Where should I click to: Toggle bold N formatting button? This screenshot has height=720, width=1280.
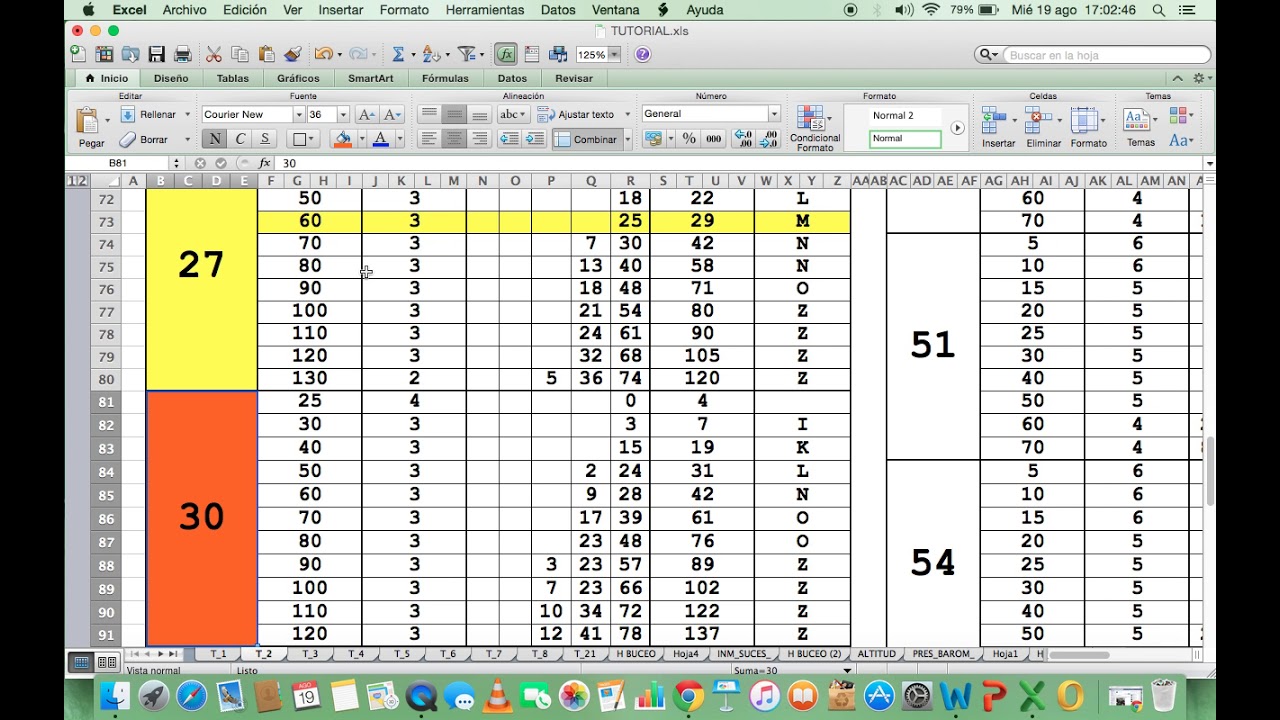(x=214, y=139)
